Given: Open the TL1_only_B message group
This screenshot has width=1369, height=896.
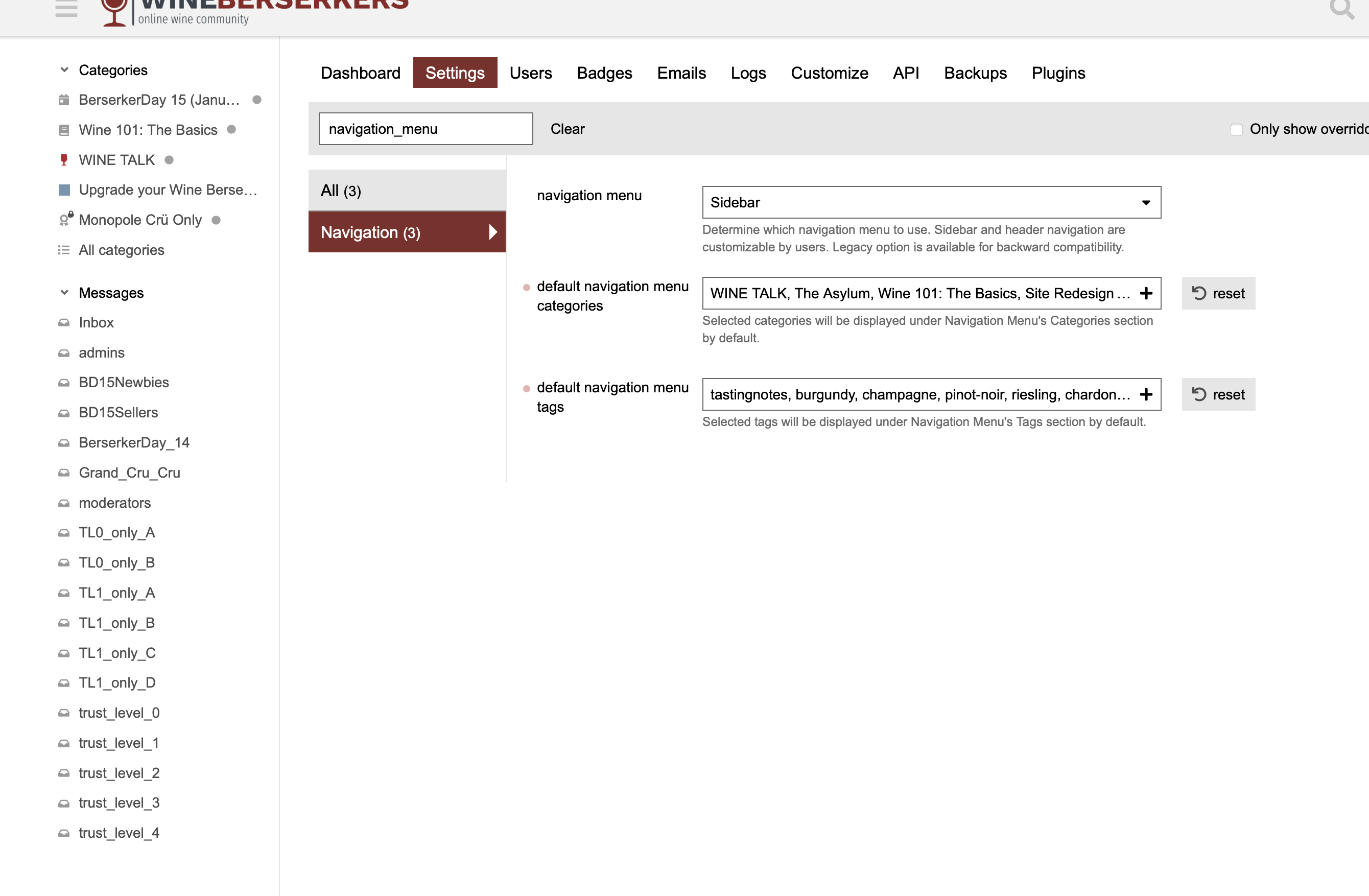Looking at the screenshot, I should (x=117, y=623).
